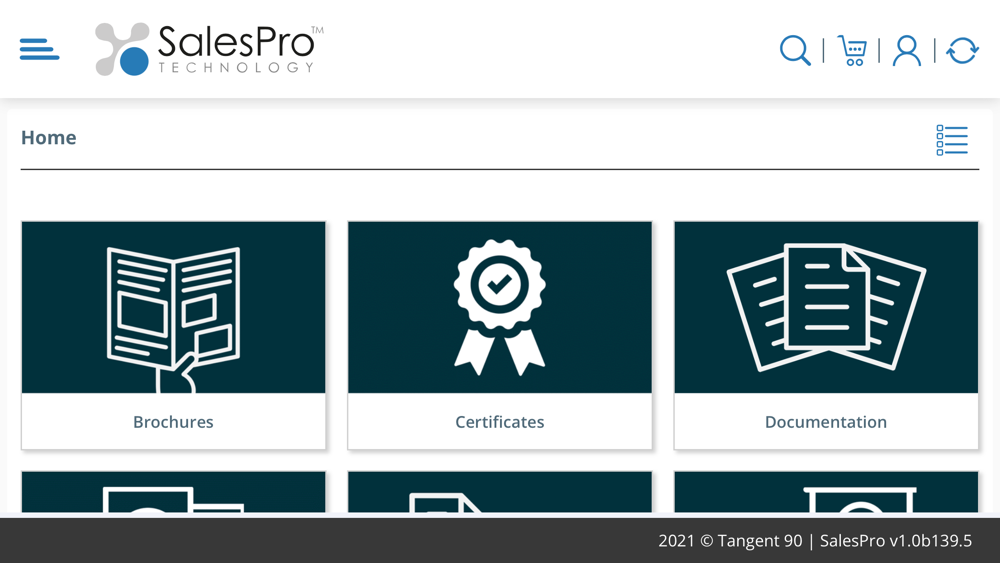Click the Certificates label
The height and width of the screenshot is (563, 1000).
pyautogui.click(x=500, y=422)
